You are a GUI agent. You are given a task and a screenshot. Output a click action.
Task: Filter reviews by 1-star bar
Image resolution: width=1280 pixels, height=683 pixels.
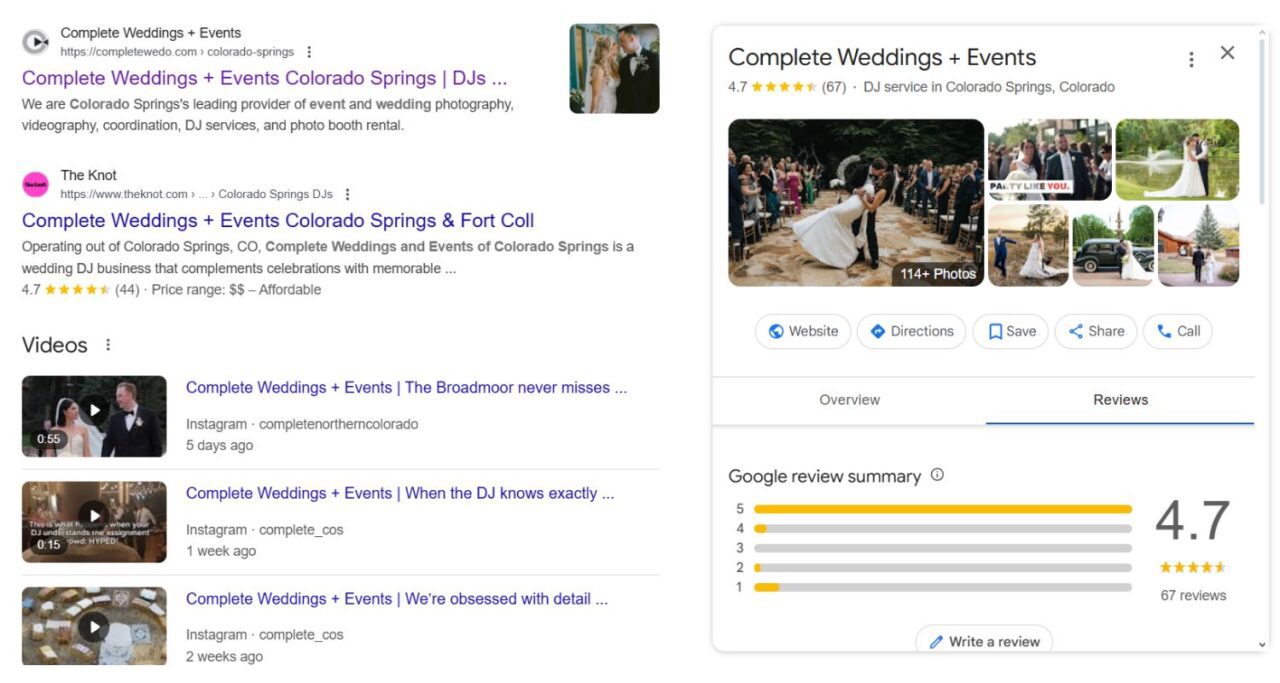tap(943, 587)
